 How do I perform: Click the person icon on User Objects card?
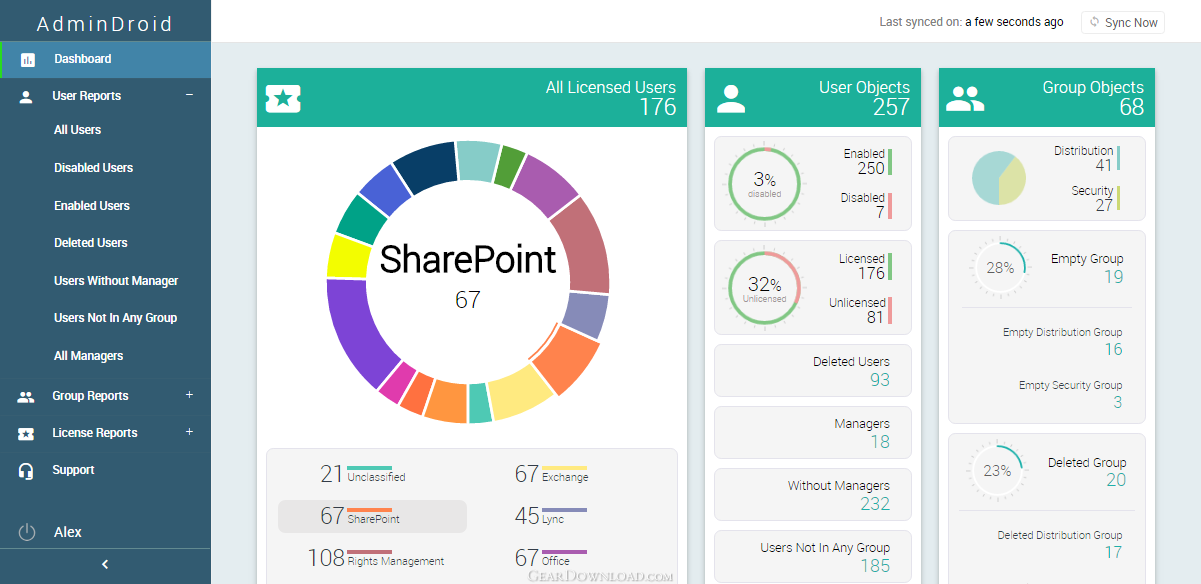[x=731, y=98]
